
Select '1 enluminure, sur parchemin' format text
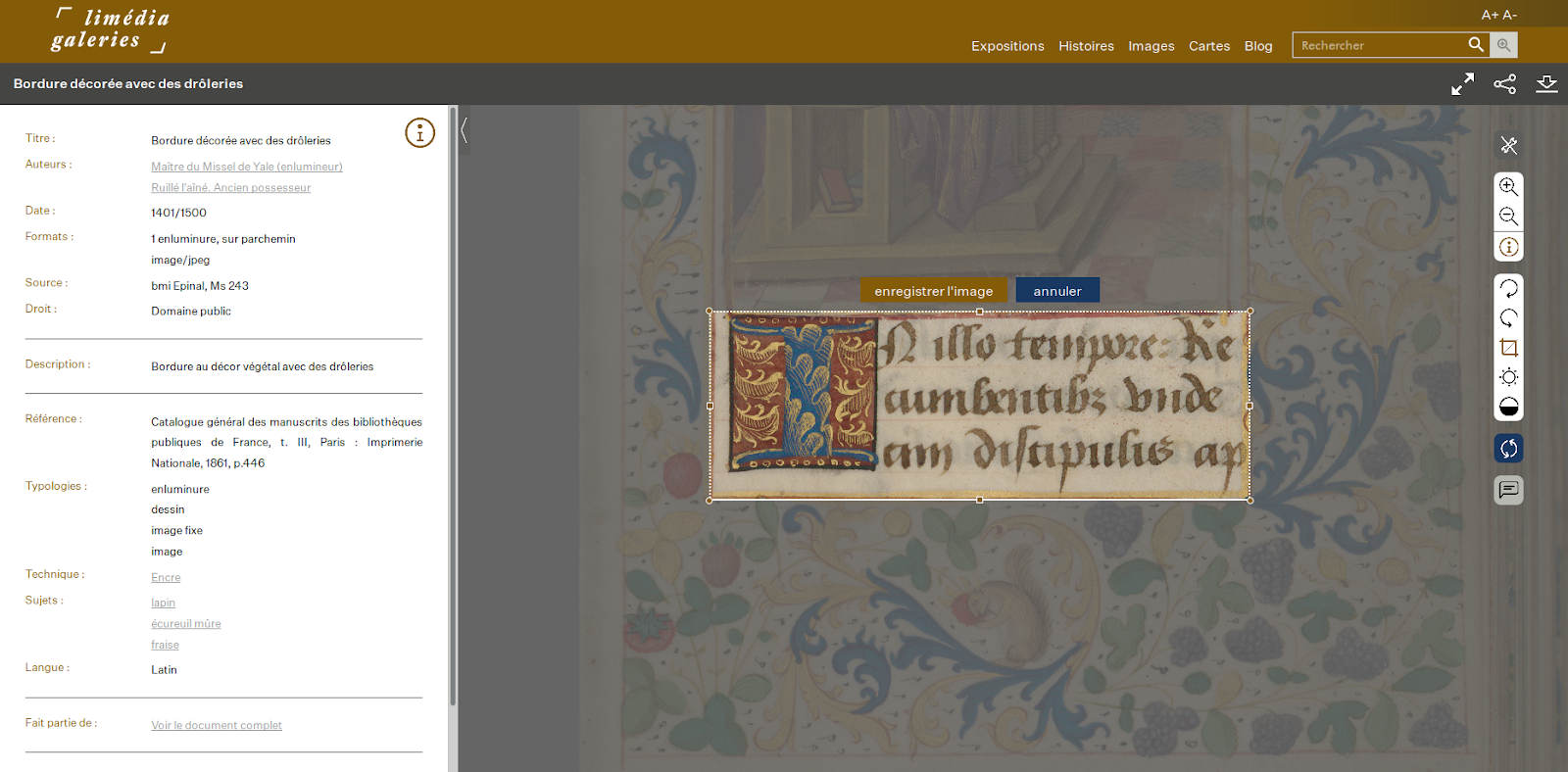(223, 239)
